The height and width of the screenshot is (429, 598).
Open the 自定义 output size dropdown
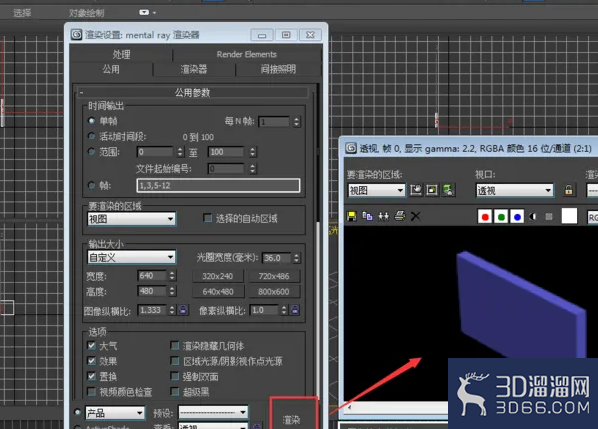coord(132,257)
